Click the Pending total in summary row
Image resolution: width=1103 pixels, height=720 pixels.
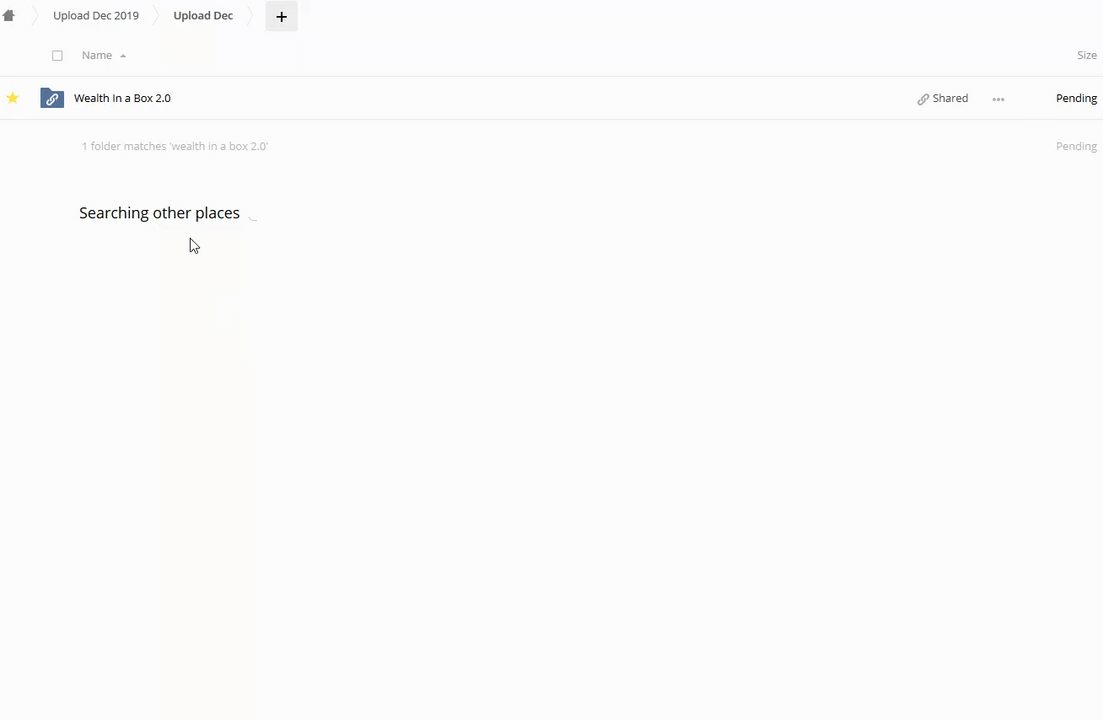click(1076, 146)
